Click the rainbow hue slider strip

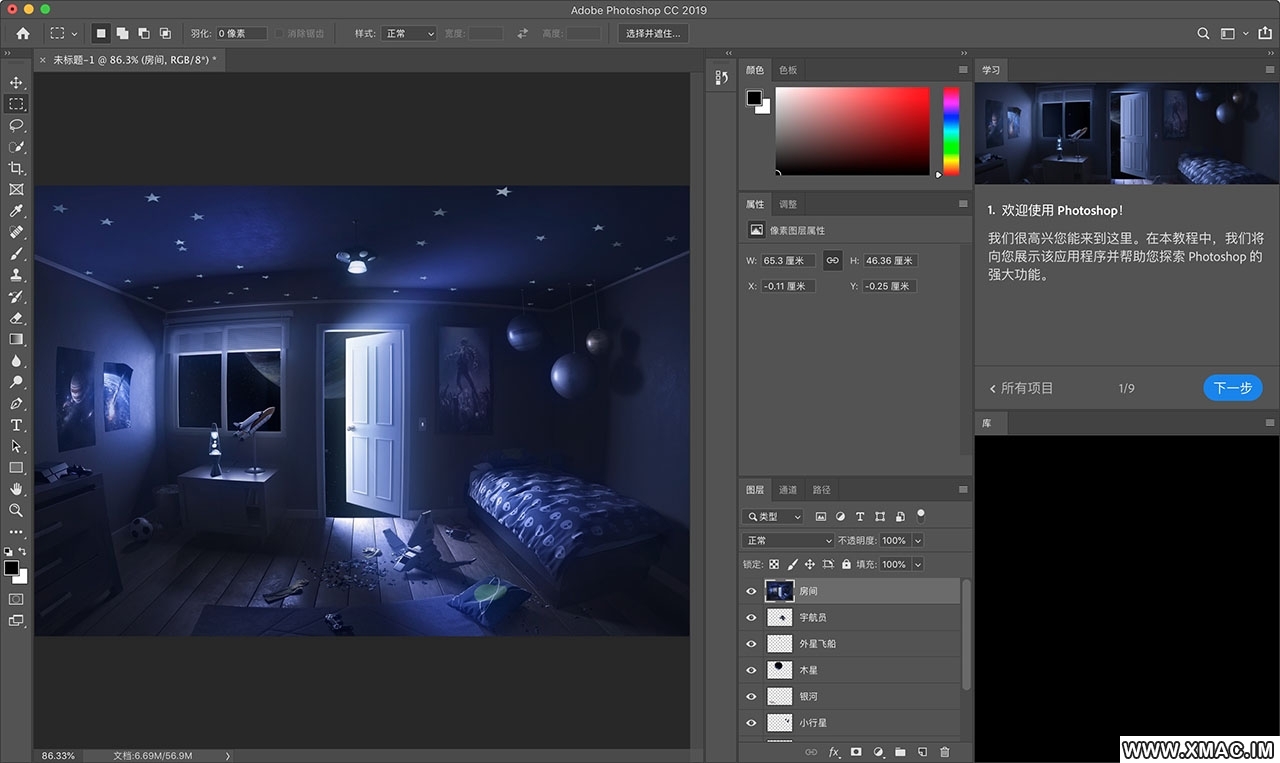tap(951, 130)
